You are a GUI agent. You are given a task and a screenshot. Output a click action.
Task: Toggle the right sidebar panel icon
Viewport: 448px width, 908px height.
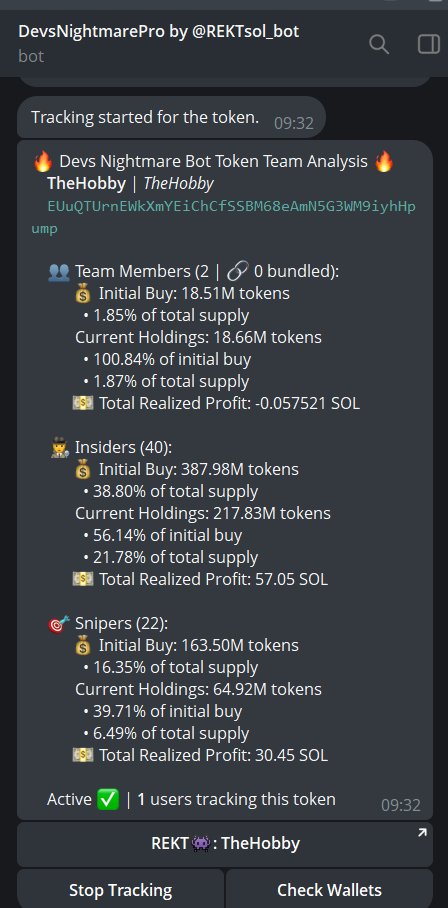(x=429, y=44)
